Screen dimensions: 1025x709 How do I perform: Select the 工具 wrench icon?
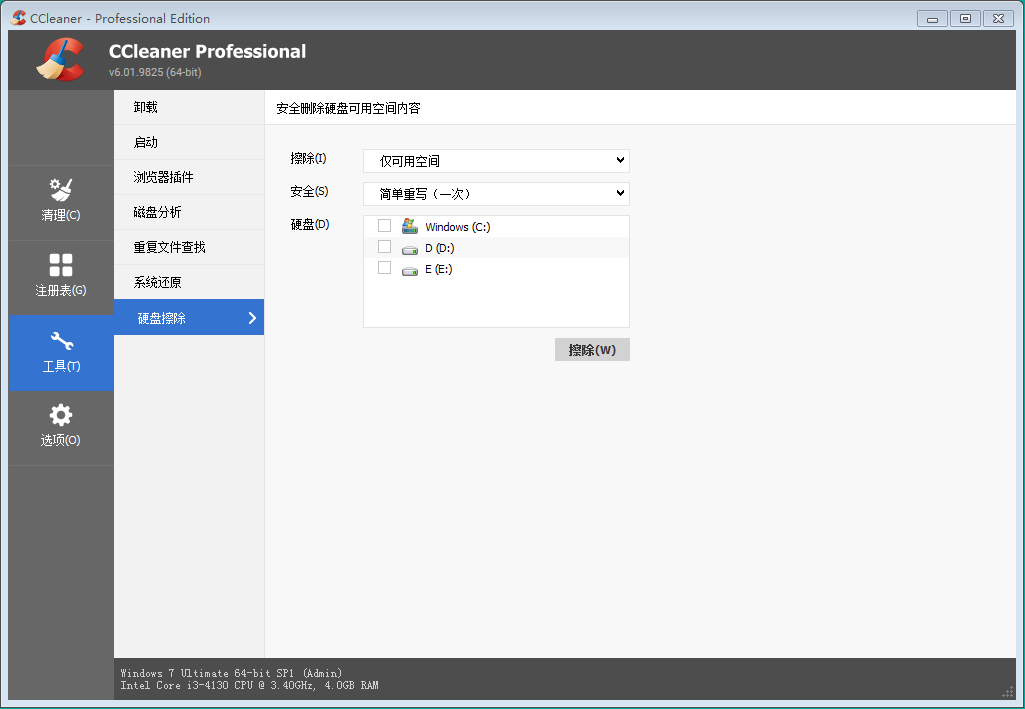click(x=61, y=341)
